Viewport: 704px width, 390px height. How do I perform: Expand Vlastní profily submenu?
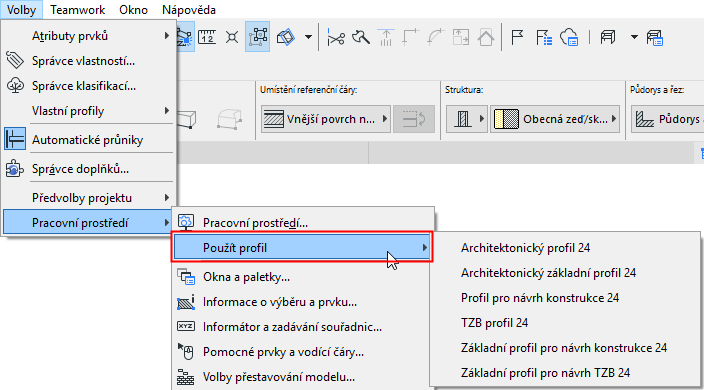(88, 111)
